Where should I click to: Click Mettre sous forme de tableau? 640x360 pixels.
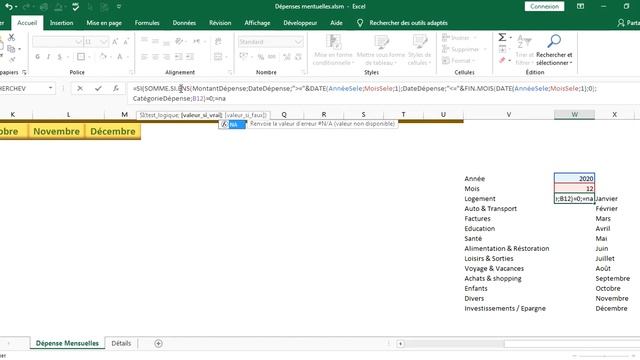(x=381, y=50)
